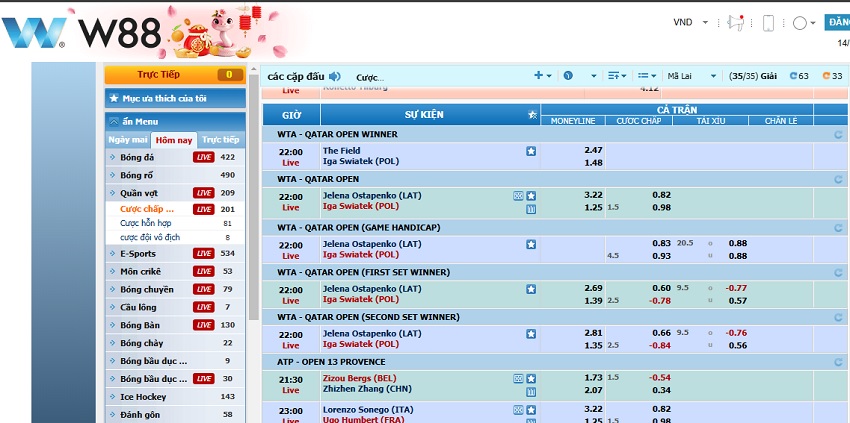Click the LIVE badge next to E-Sports
The width and height of the screenshot is (850, 423).
pos(204,254)
